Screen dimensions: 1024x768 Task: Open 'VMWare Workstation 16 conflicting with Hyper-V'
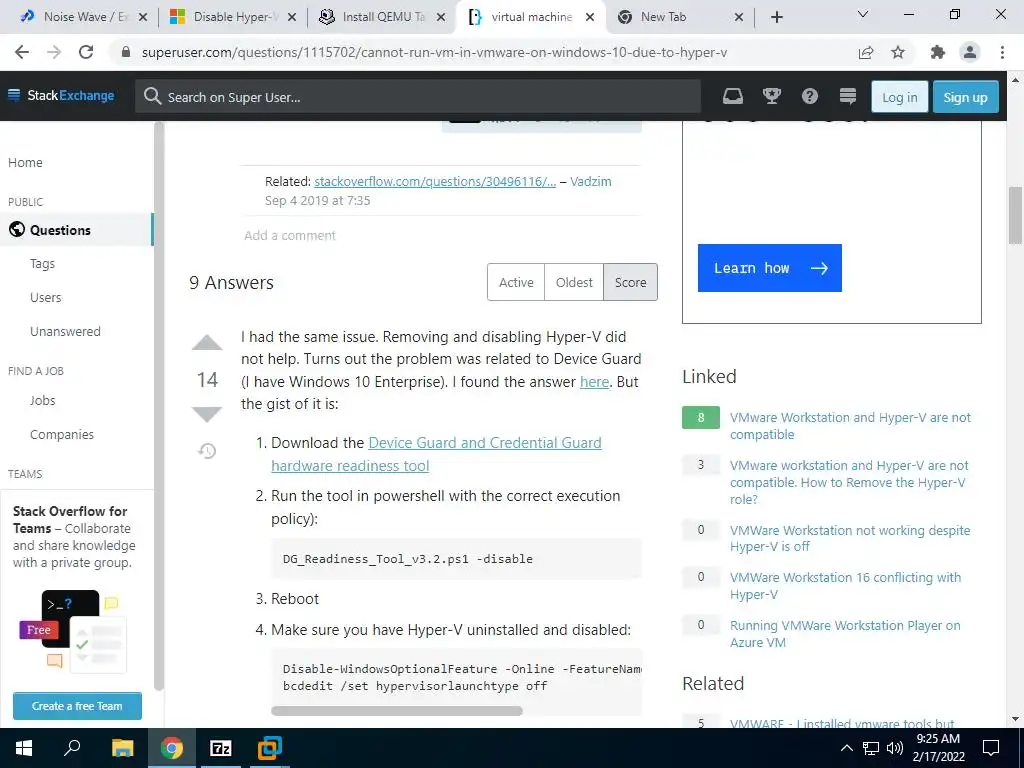845,586
